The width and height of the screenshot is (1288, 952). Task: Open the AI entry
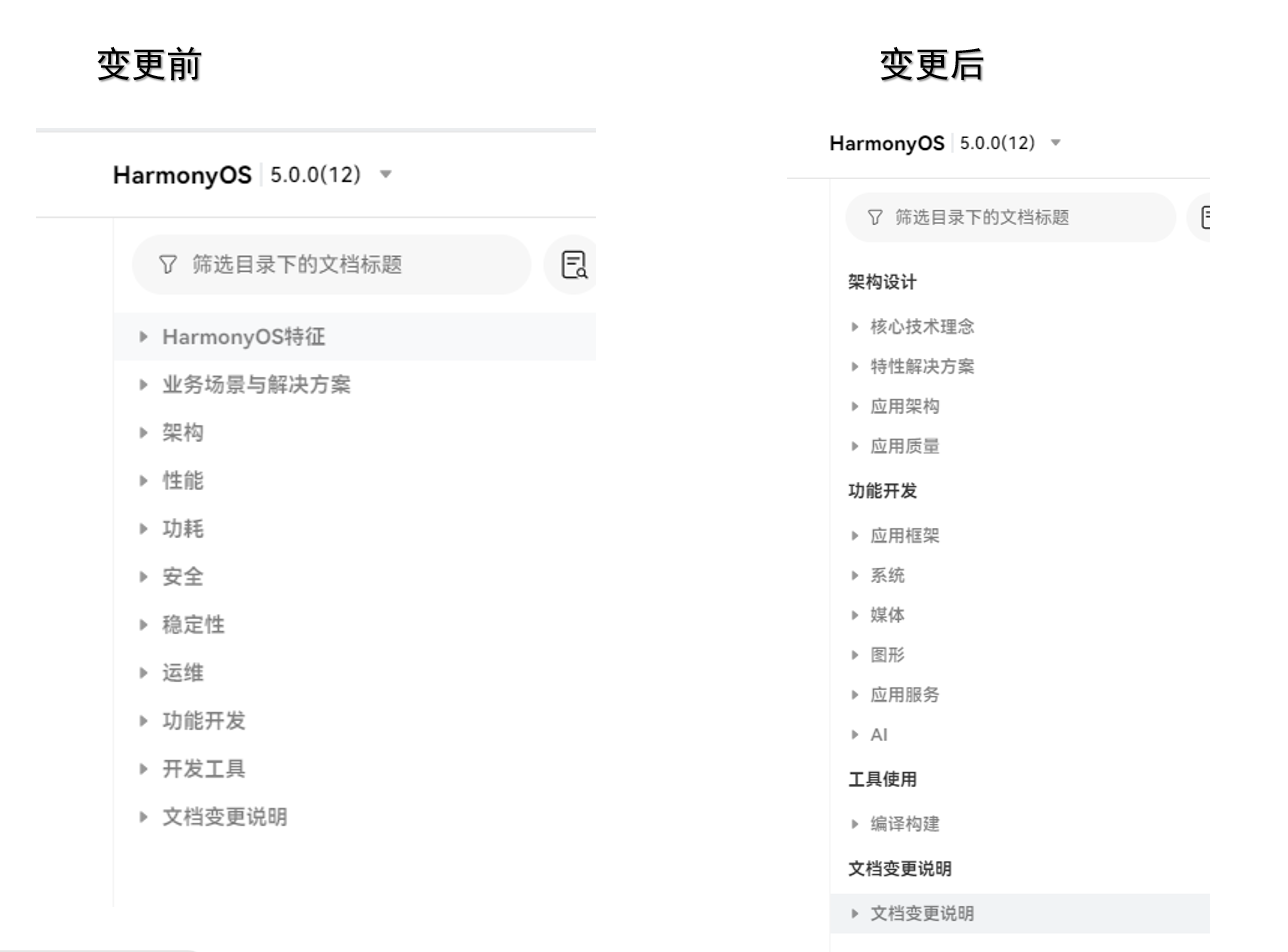pos(879,735)
